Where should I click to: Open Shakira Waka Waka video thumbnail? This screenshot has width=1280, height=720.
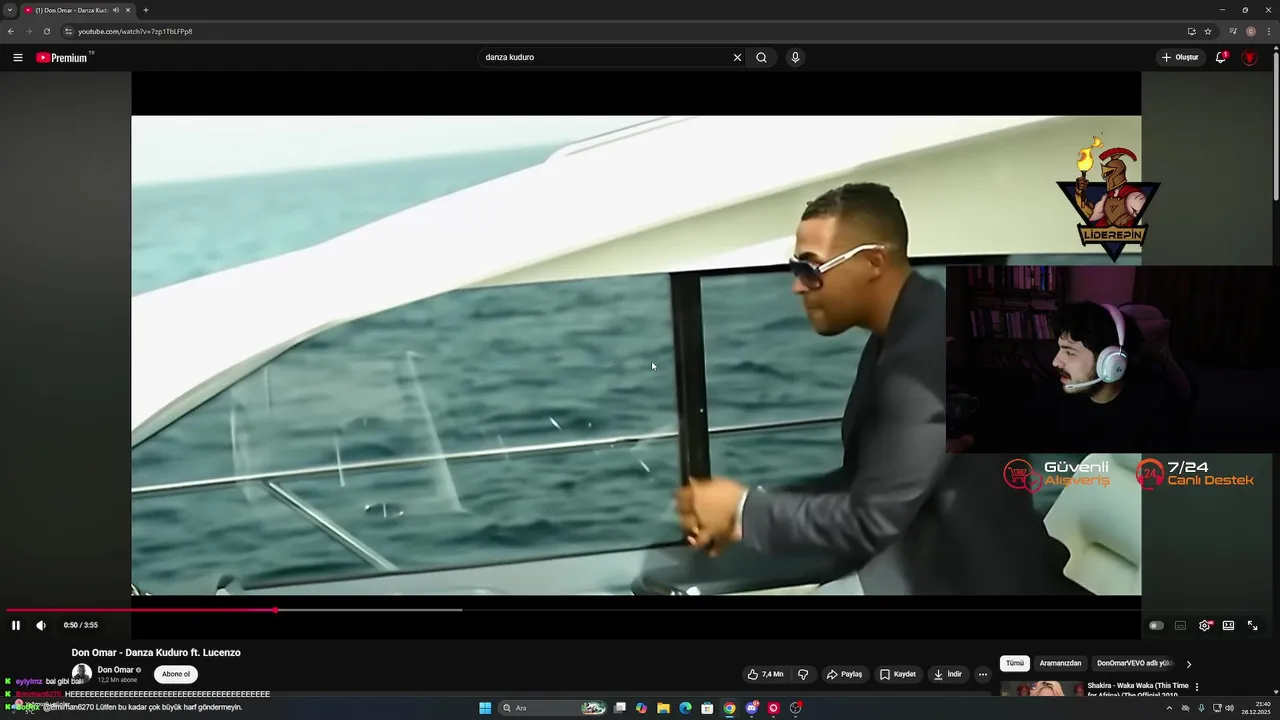tap(1041, 688)
